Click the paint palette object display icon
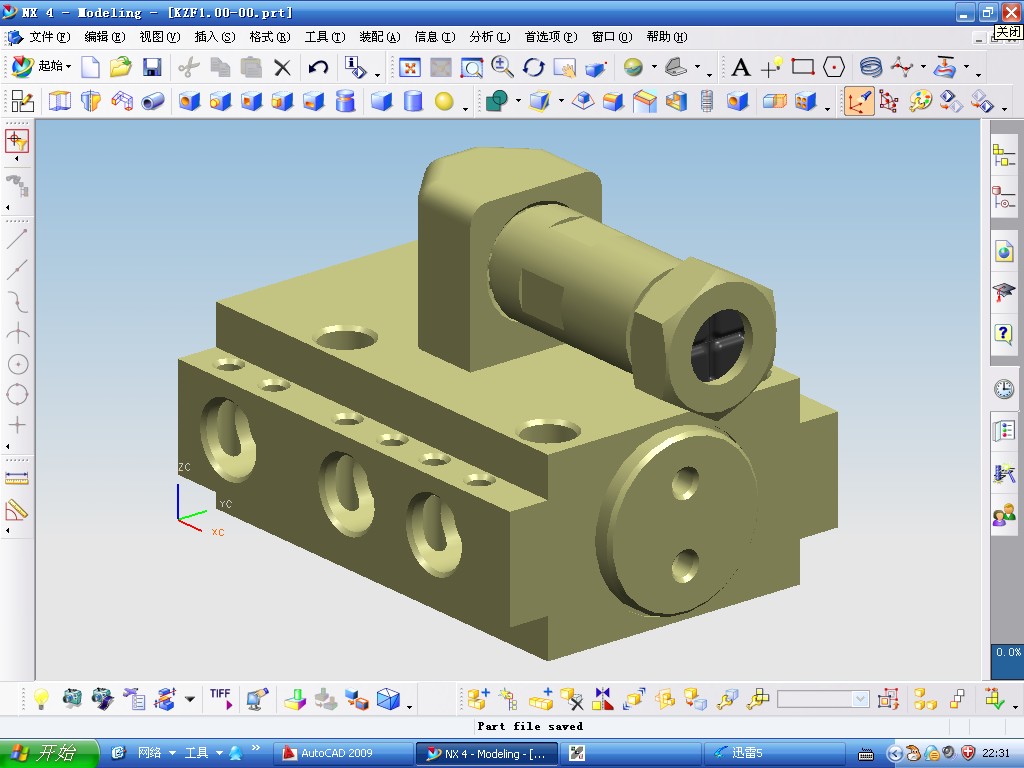Viewport: 1024px width, 768px height. pos(920,101)
